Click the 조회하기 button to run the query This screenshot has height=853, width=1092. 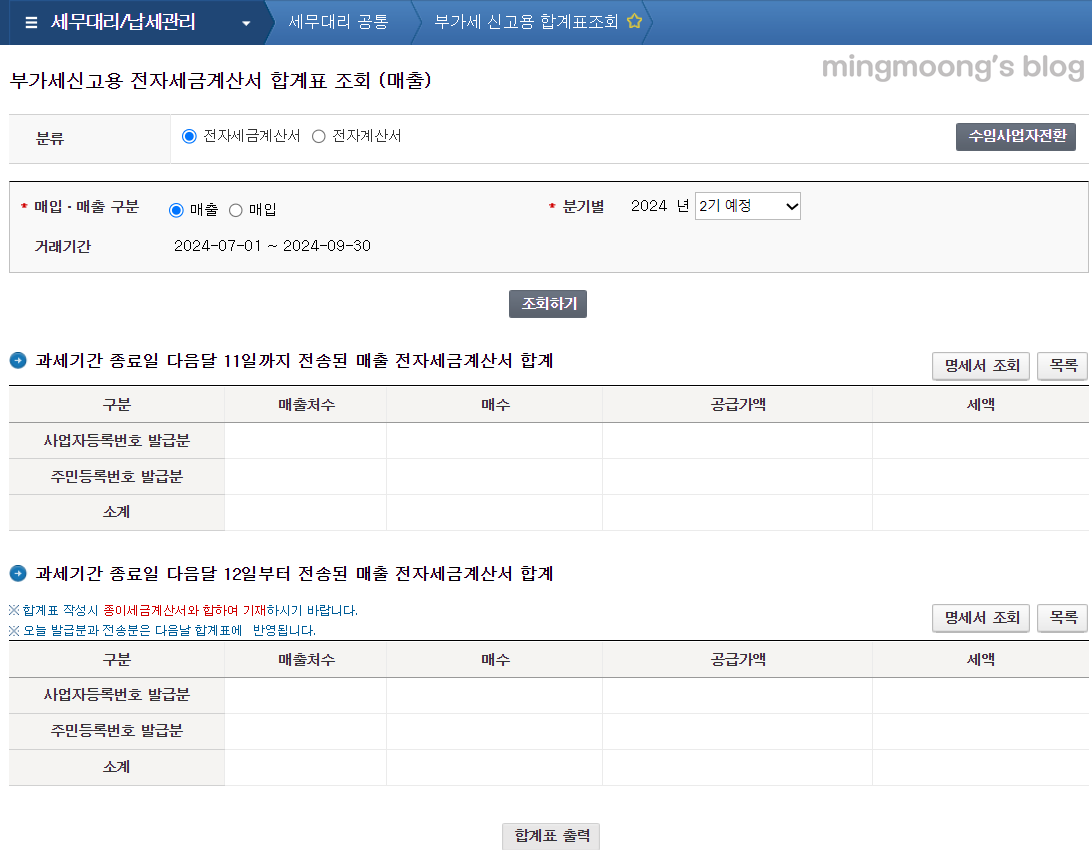point(547,304)
